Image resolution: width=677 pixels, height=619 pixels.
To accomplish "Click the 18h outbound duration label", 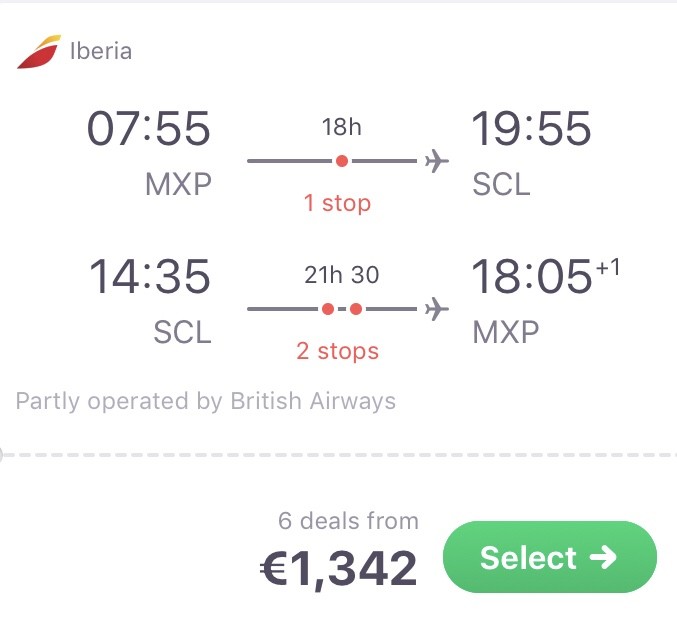I will click(342, 127).
